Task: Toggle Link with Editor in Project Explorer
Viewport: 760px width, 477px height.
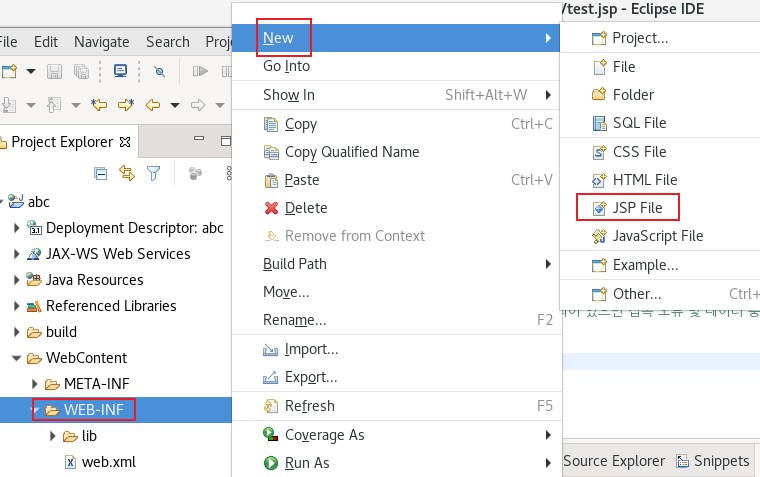Action: (127, 173)
